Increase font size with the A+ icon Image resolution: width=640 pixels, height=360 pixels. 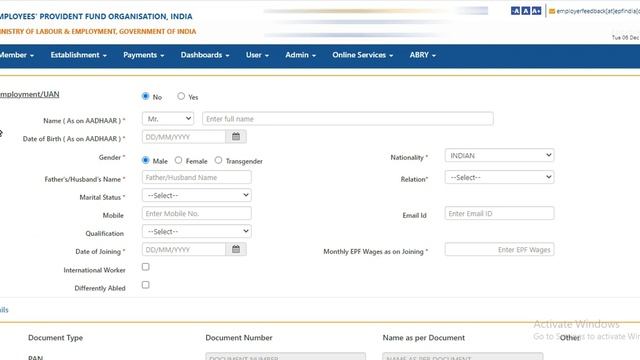point(536,11)
